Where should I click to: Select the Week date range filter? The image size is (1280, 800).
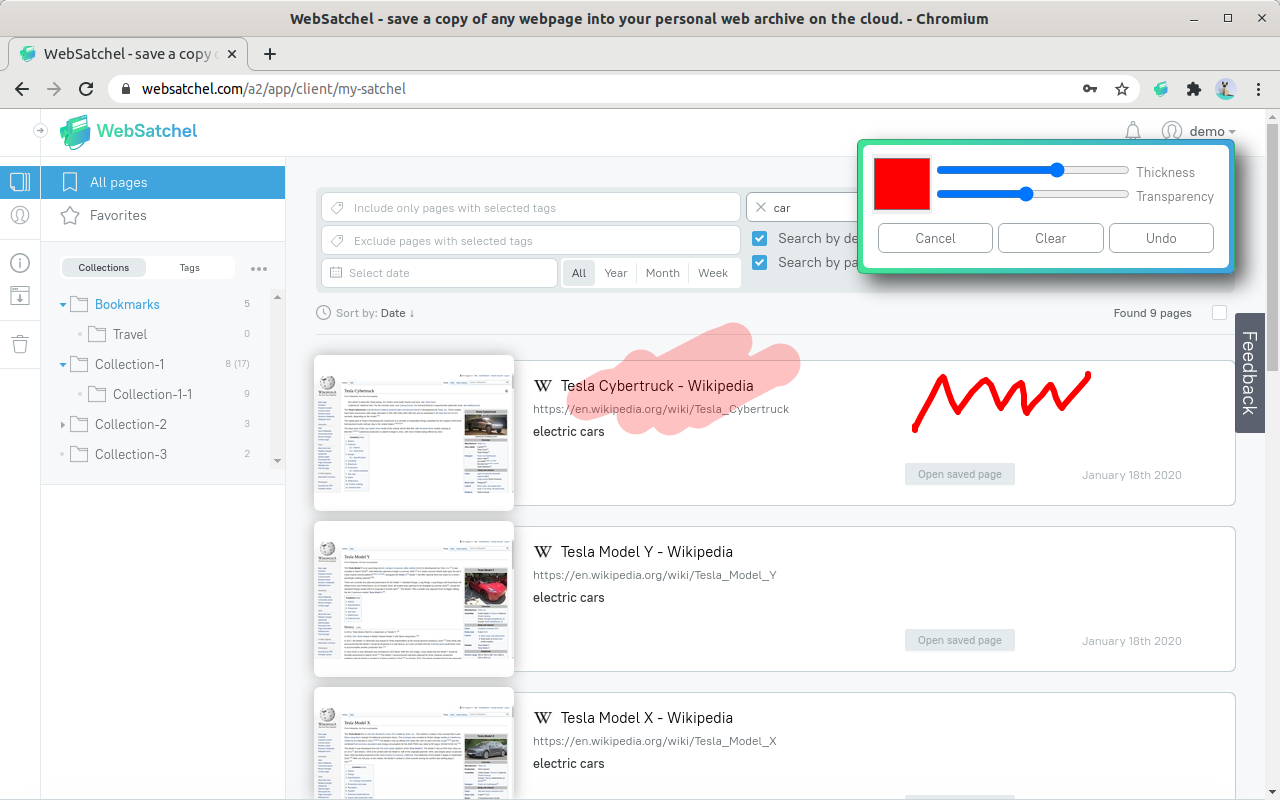713,273
